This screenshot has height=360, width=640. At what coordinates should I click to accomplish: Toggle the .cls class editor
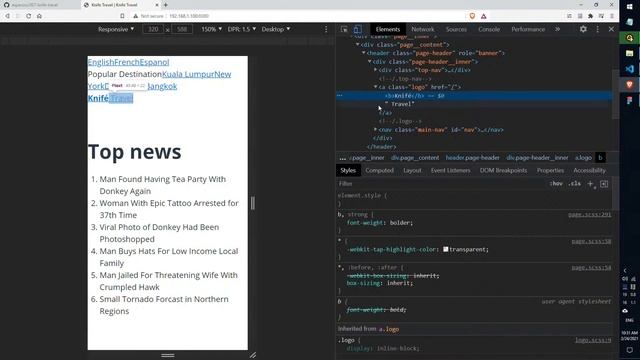[x=575, y=184]
